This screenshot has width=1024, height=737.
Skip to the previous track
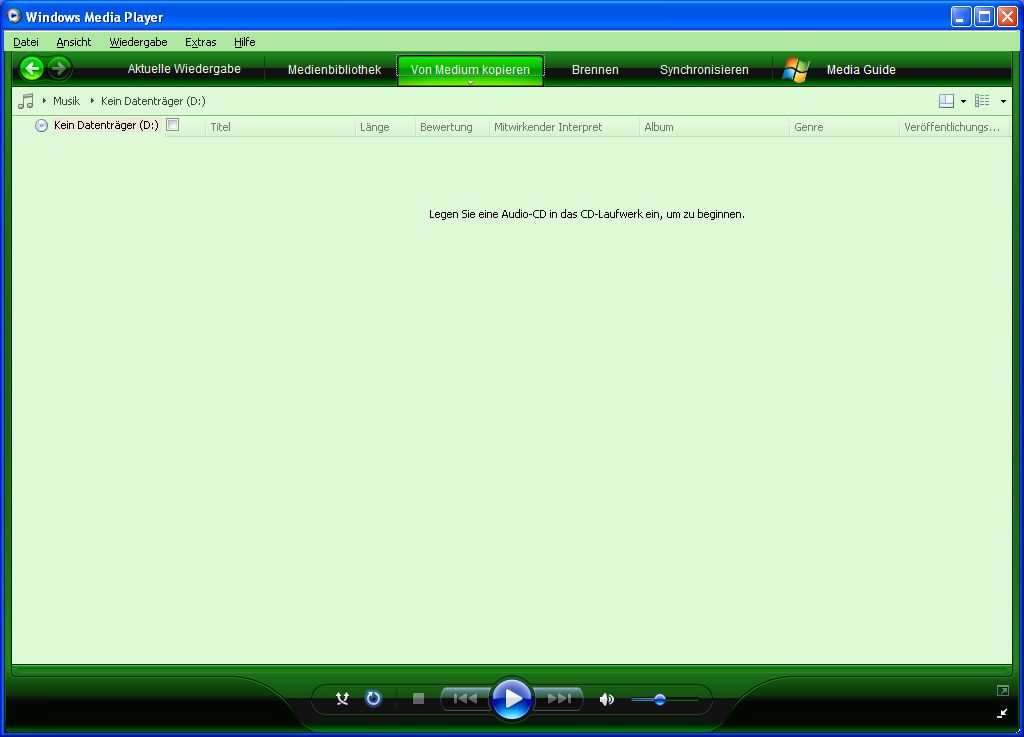[x=465, y=698]
